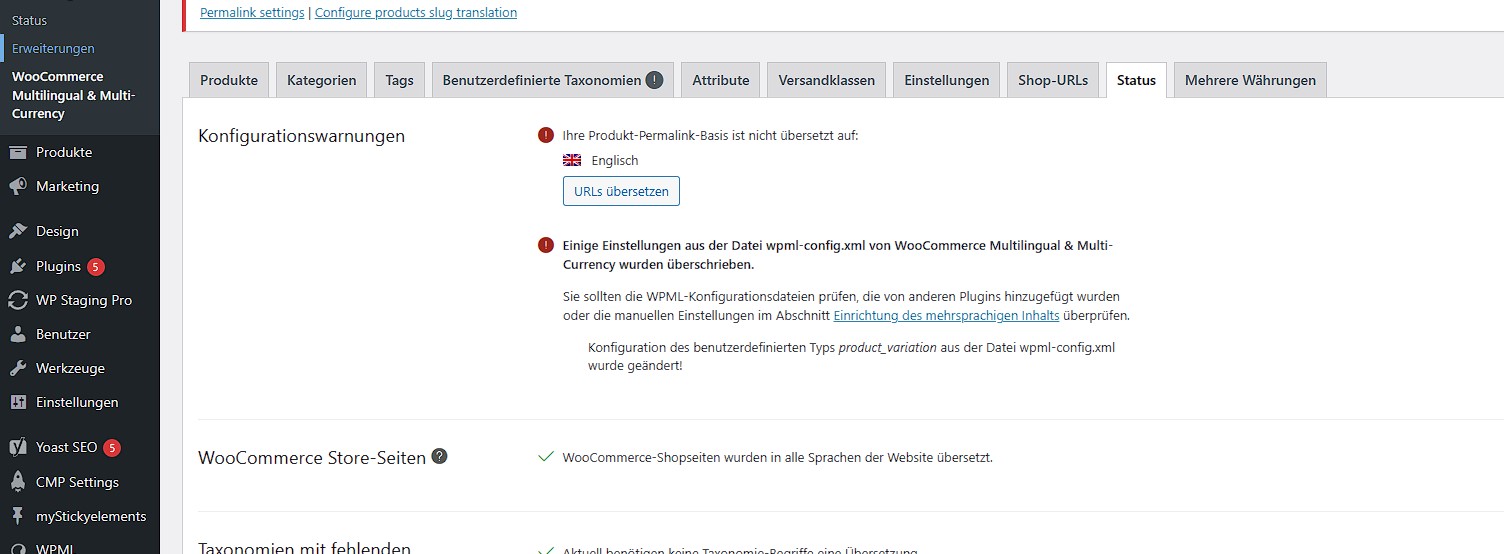Click the Design brush icon
This screenshot has height=554, width=1504.
click(18, 231)
